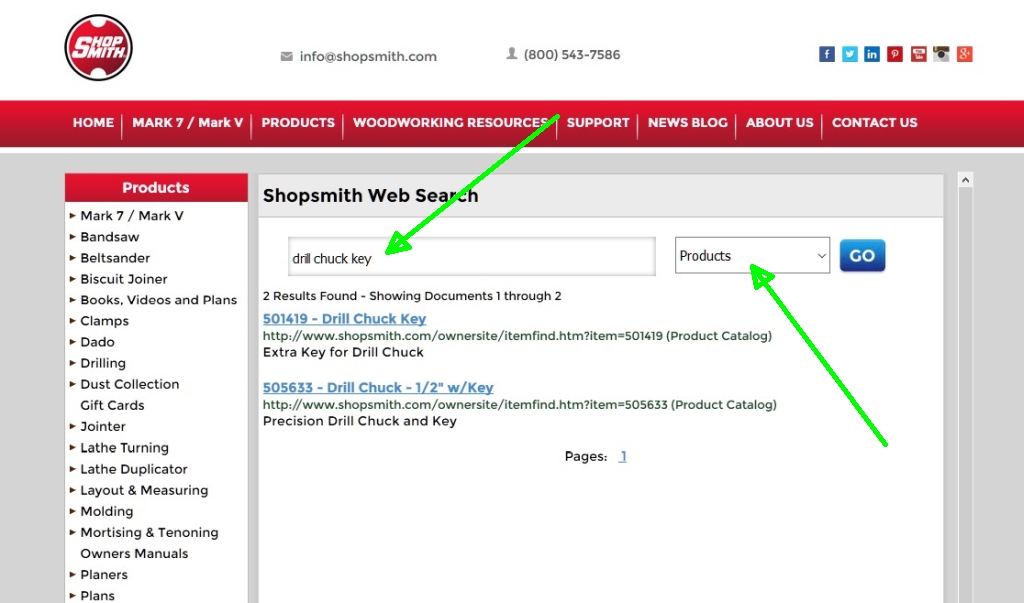Click 'Extra Key for Drill Chuck' description

pos(343,352)
